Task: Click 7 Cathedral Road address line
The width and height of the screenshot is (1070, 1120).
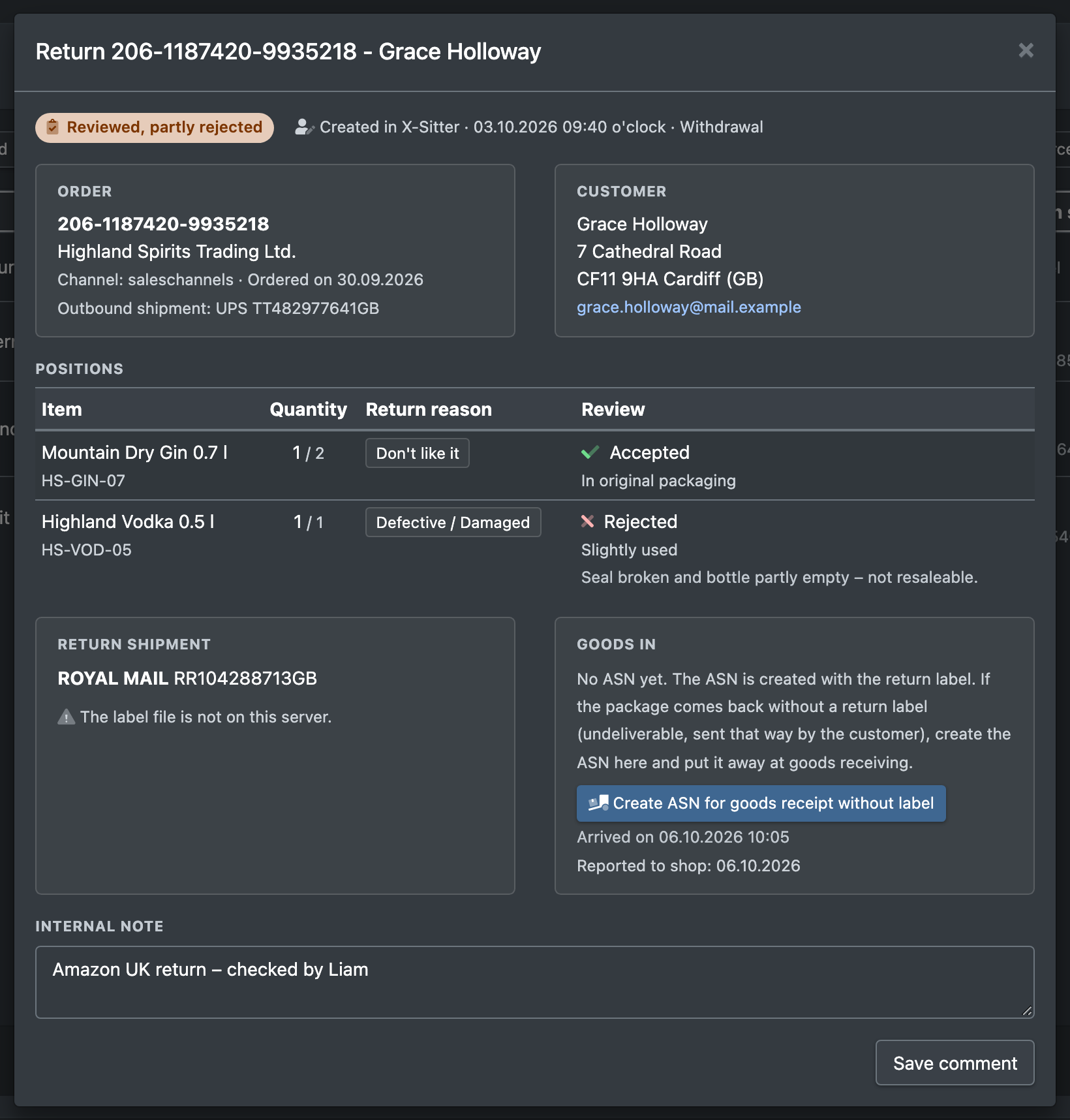Action: [x=649, y=251]
